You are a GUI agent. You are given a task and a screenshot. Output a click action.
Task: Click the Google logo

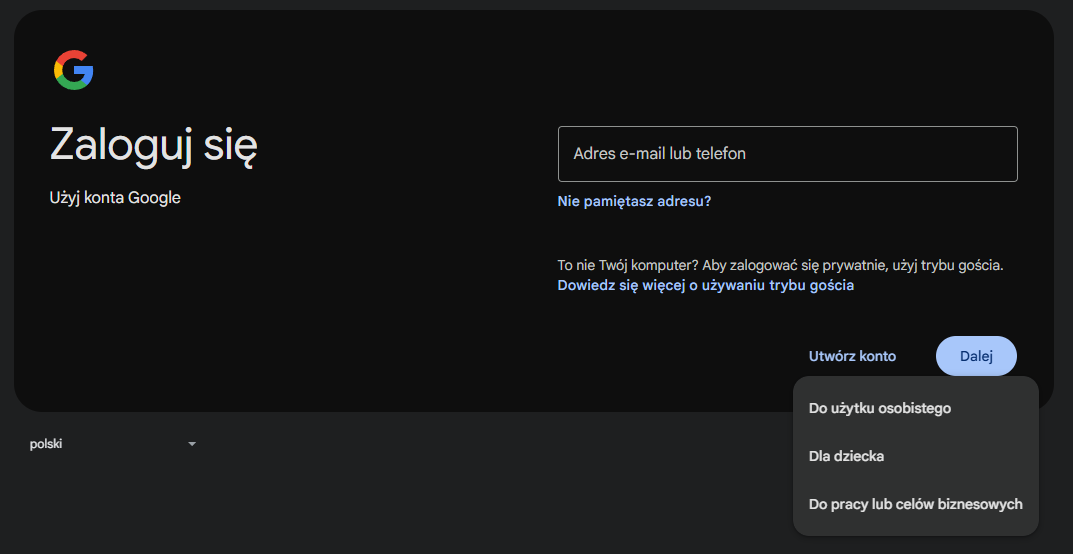click(x=73, y=70)
